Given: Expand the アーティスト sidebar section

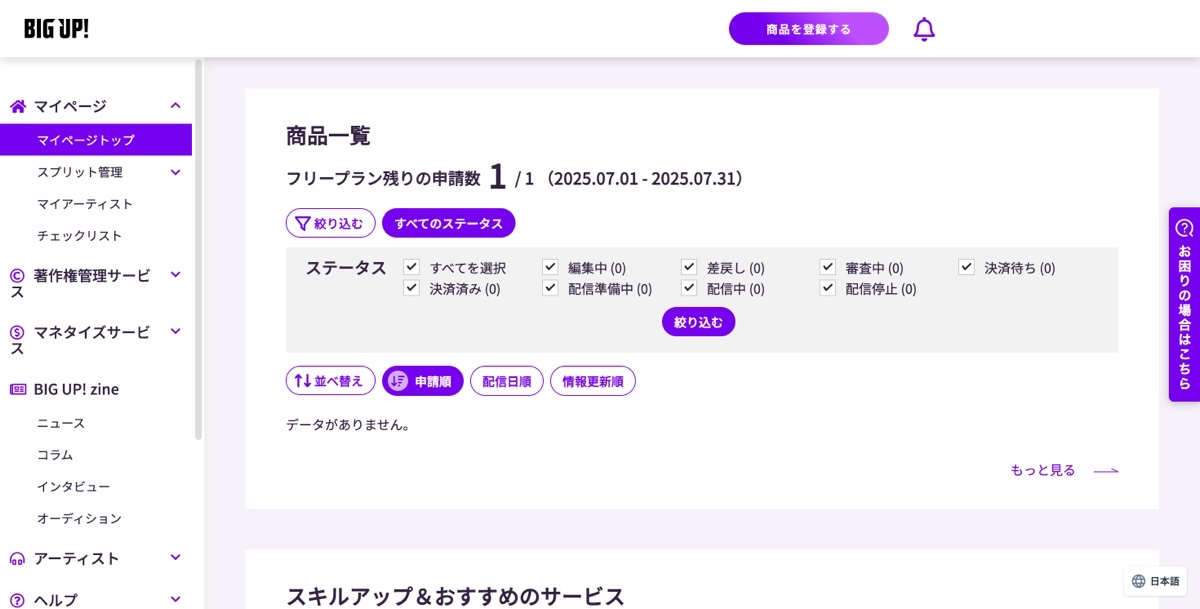Looking at the screenshot, I should pos(175,557).
